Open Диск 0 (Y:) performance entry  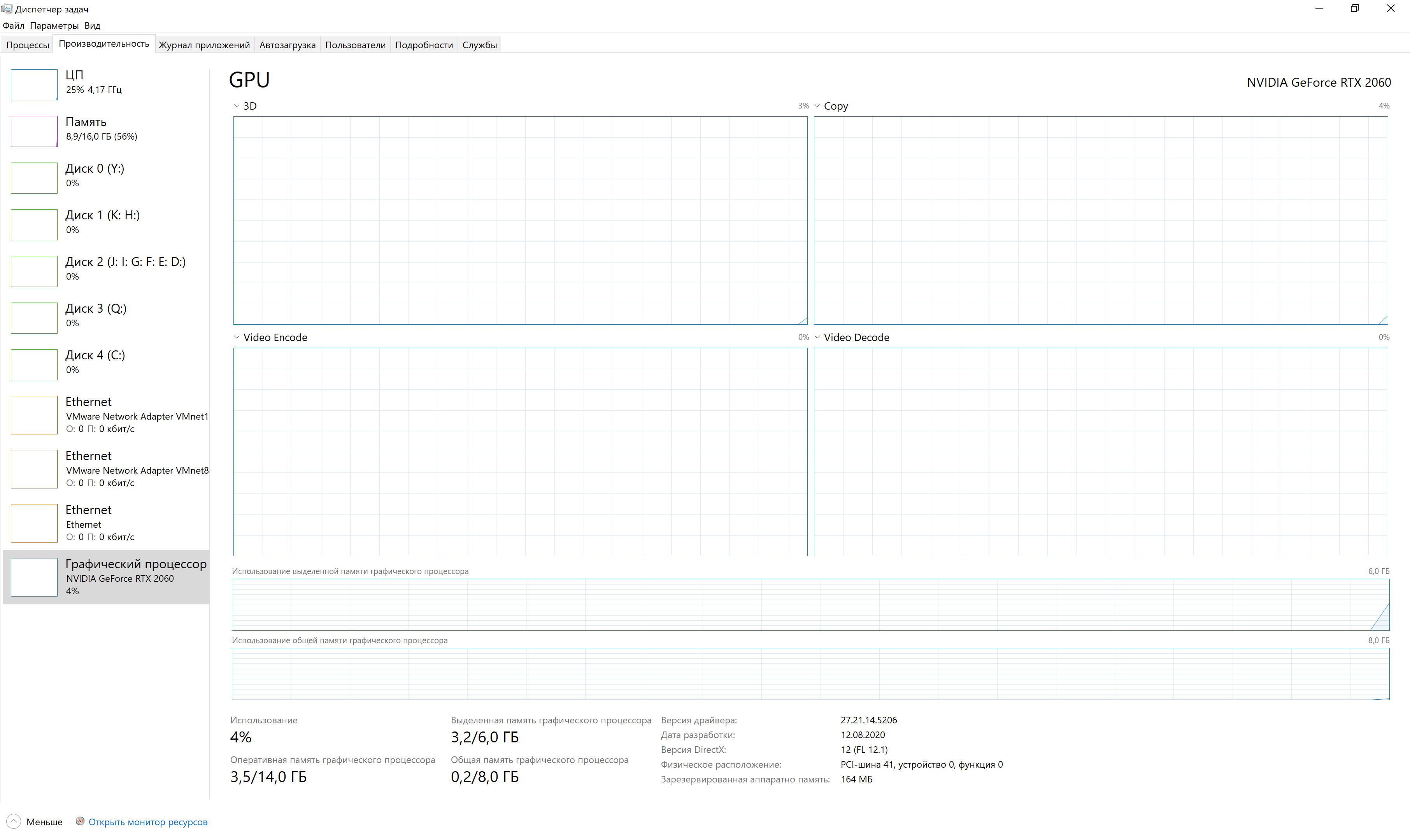click(107, 177)
